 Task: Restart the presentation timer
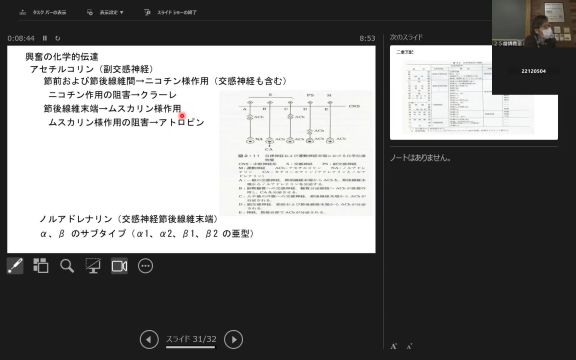pyautogui.click(x=58, y=38)
